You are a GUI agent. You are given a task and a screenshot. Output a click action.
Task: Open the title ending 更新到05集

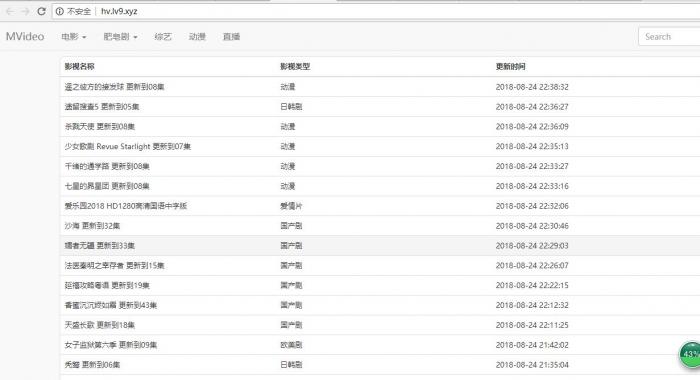102,107
